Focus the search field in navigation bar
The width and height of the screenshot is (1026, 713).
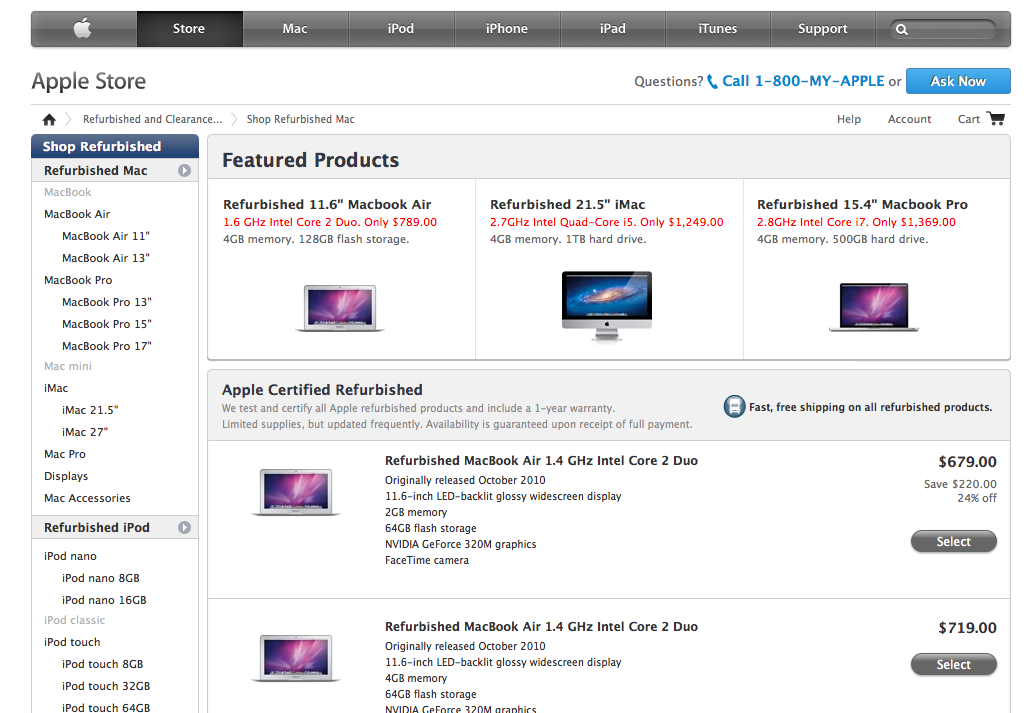point(943,29)
